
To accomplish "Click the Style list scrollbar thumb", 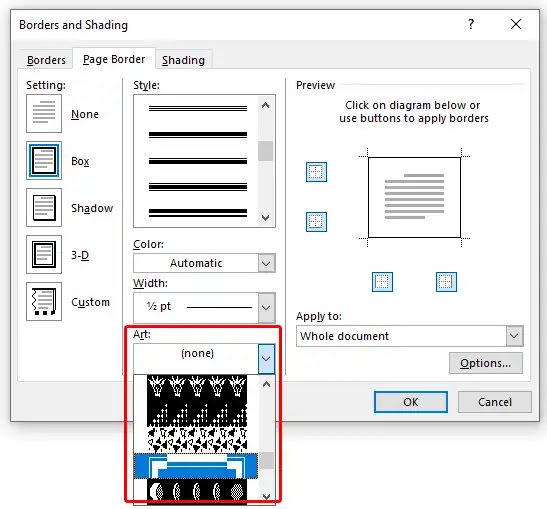I will point(265,151).
